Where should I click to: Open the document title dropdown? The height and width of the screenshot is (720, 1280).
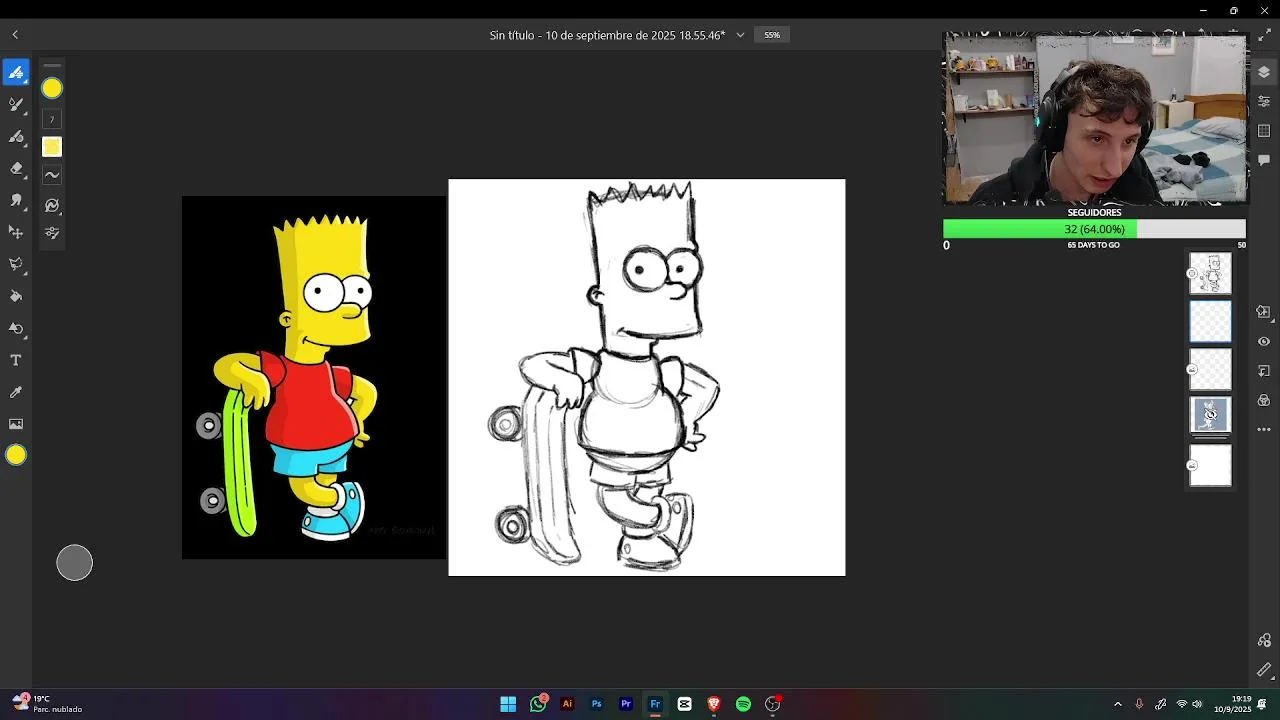click(x=740, y=35)
